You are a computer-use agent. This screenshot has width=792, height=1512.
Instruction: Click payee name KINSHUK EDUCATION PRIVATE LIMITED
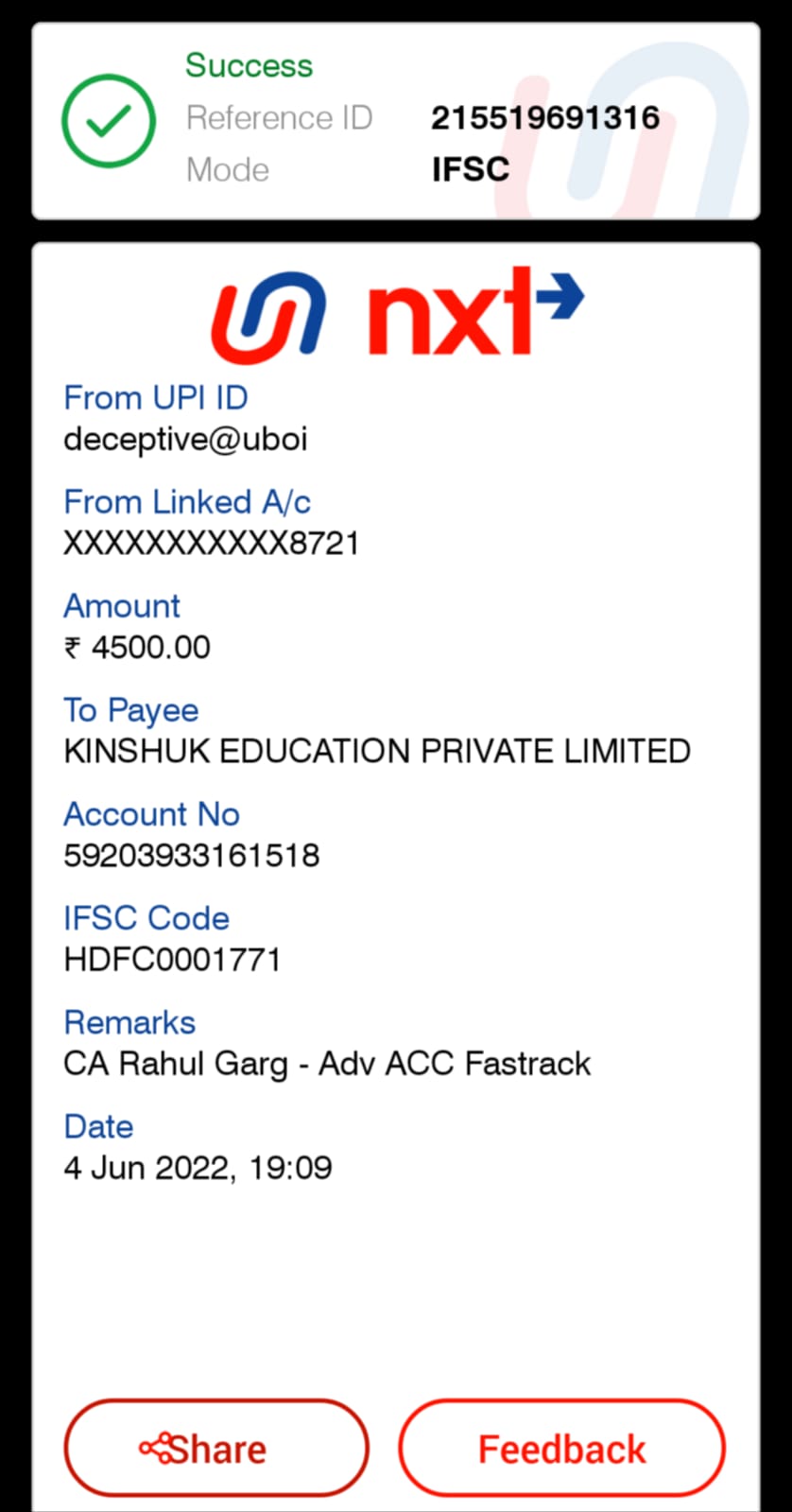coord(376,752)
